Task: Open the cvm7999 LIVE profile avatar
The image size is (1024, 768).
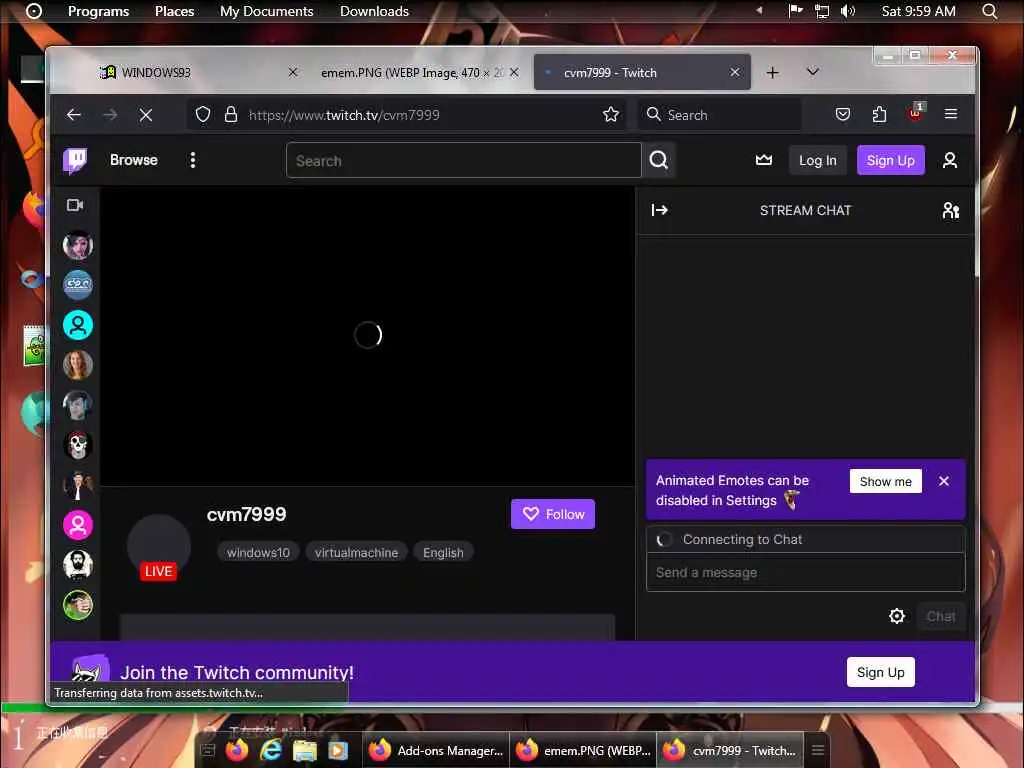Action: click(159, 547)
